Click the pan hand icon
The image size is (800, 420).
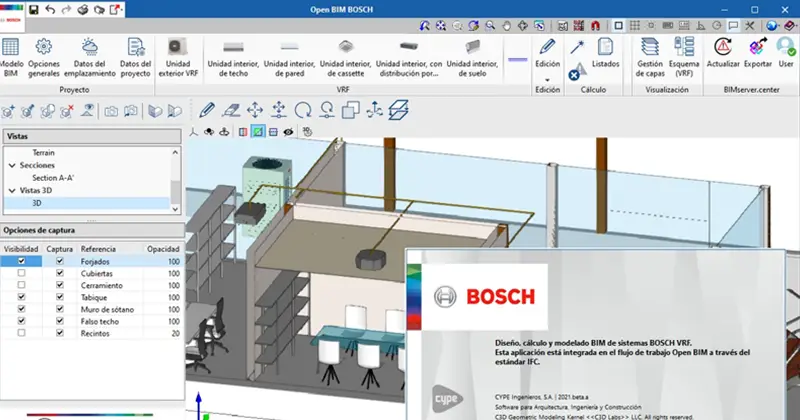507,26
